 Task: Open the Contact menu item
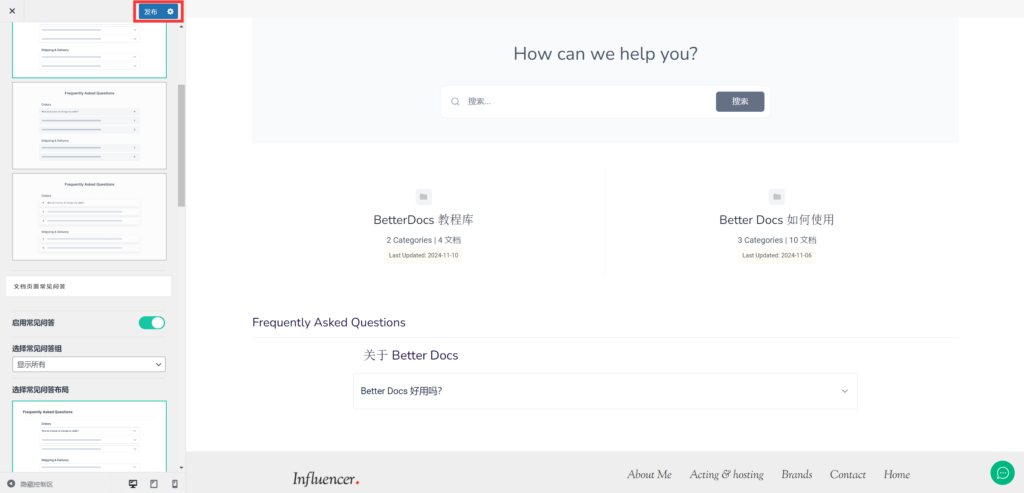tap(848, 475)
